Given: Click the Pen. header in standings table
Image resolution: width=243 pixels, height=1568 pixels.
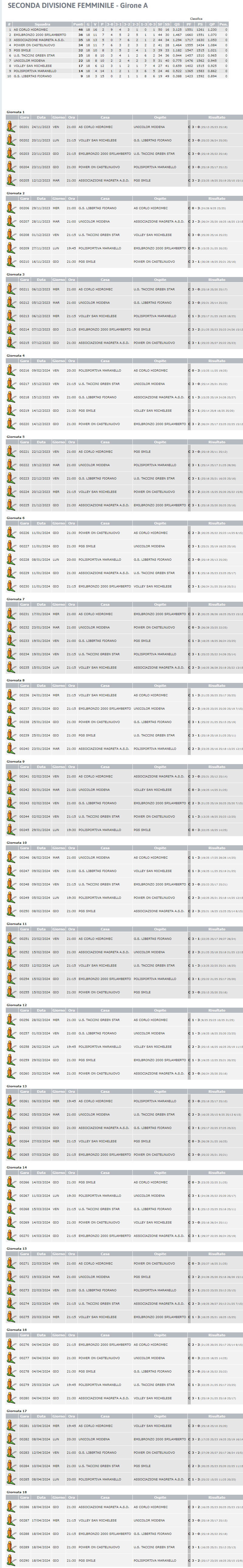Looking at the screenshot, I should [x=224, y=24].
